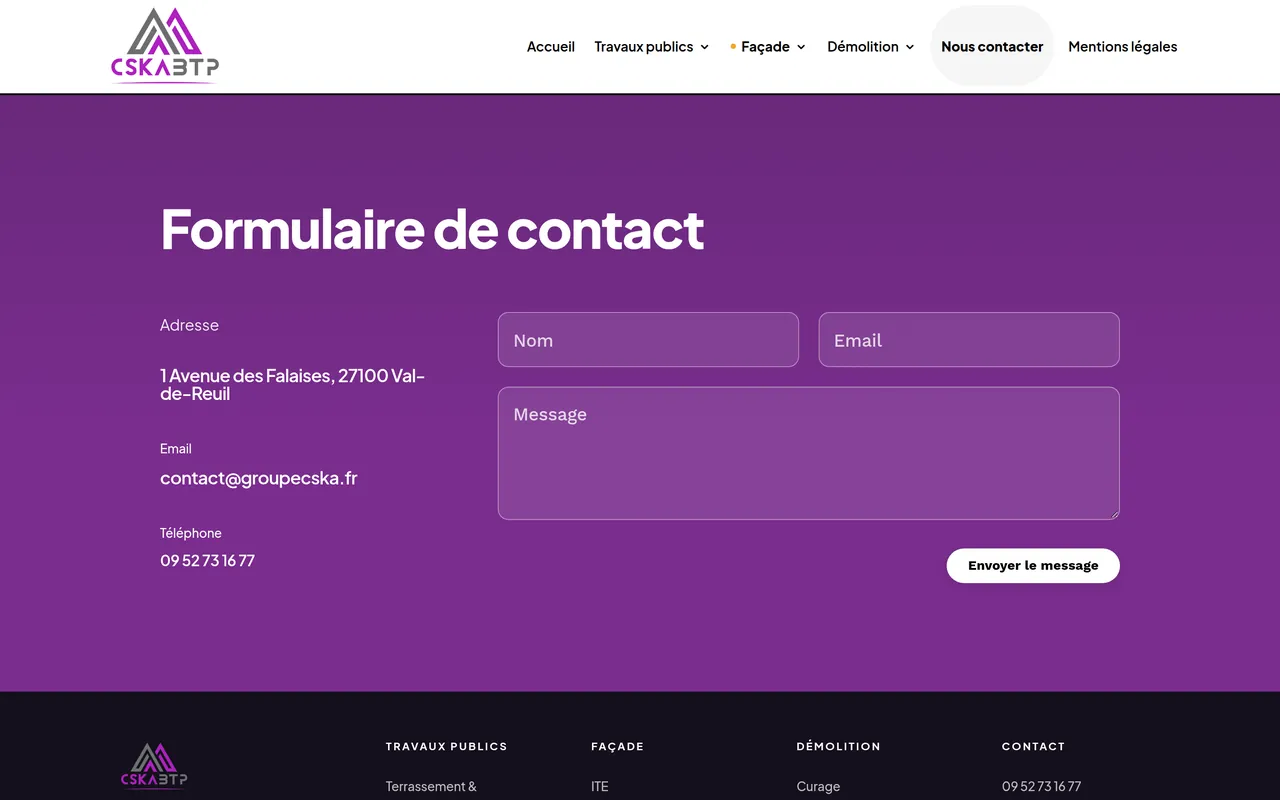Focus the Nom input field

coord(648,340)
